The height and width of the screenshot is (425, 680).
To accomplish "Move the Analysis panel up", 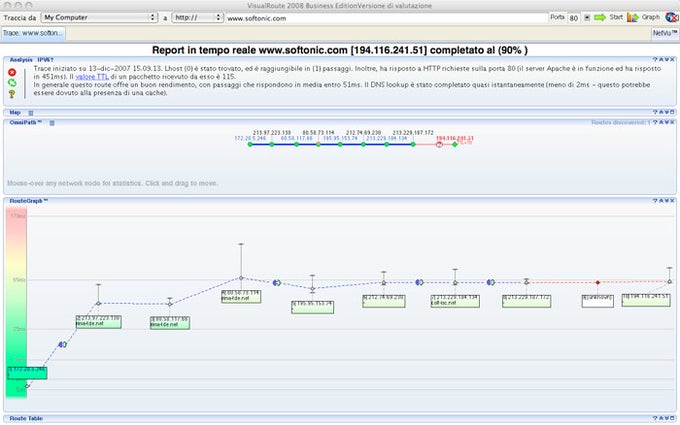I will (x=661, y=60).
